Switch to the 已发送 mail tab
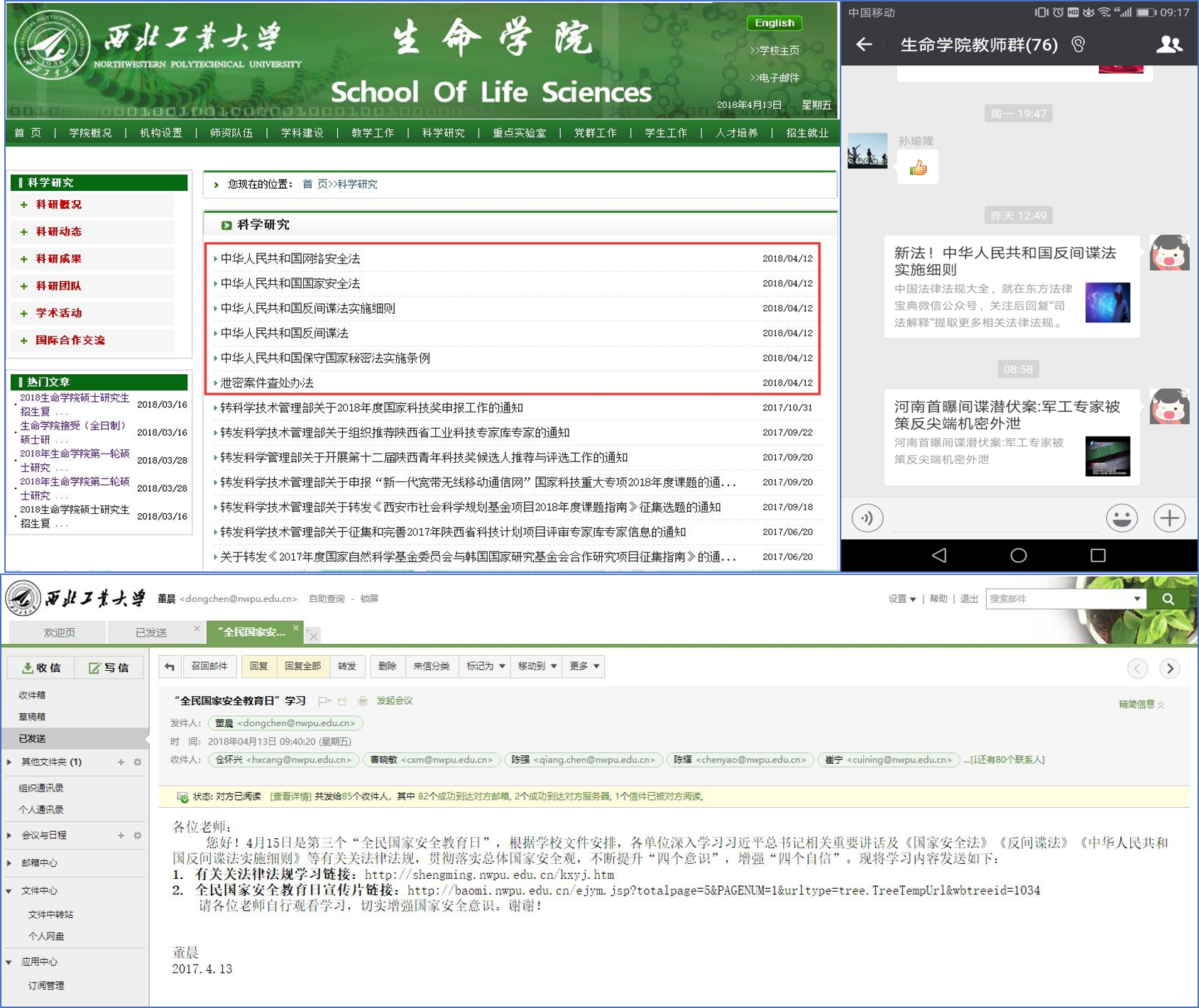Viewport: 1199px width, 1008px height. pyautogui.click(x=151, y=632)
